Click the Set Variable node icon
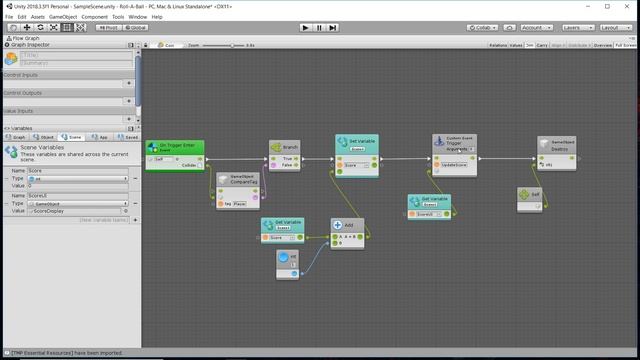Screen dimensions: 640x360 pos(342,142)
